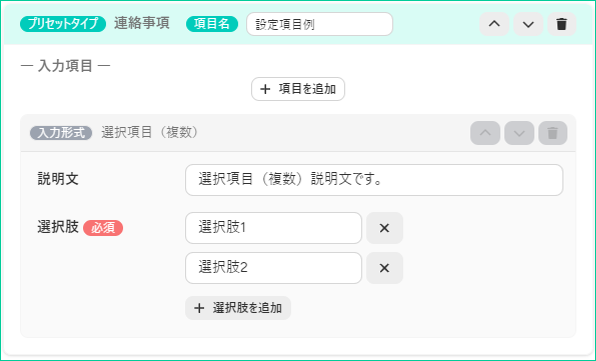Select the 選択肢2 text field
This screenshot has height=361, width=596.
click(x=273, y=268)
